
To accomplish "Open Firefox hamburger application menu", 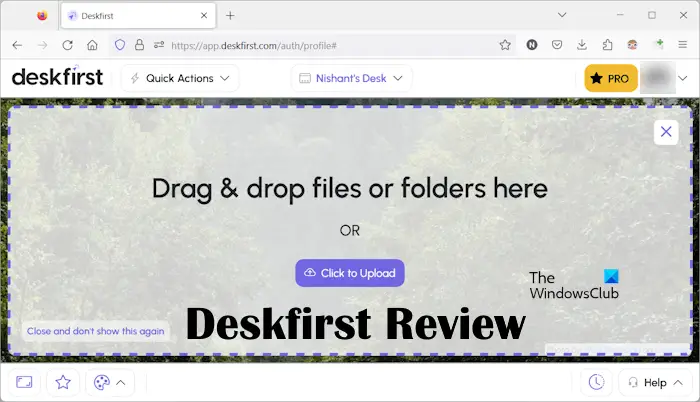I will tap(683, 45).
